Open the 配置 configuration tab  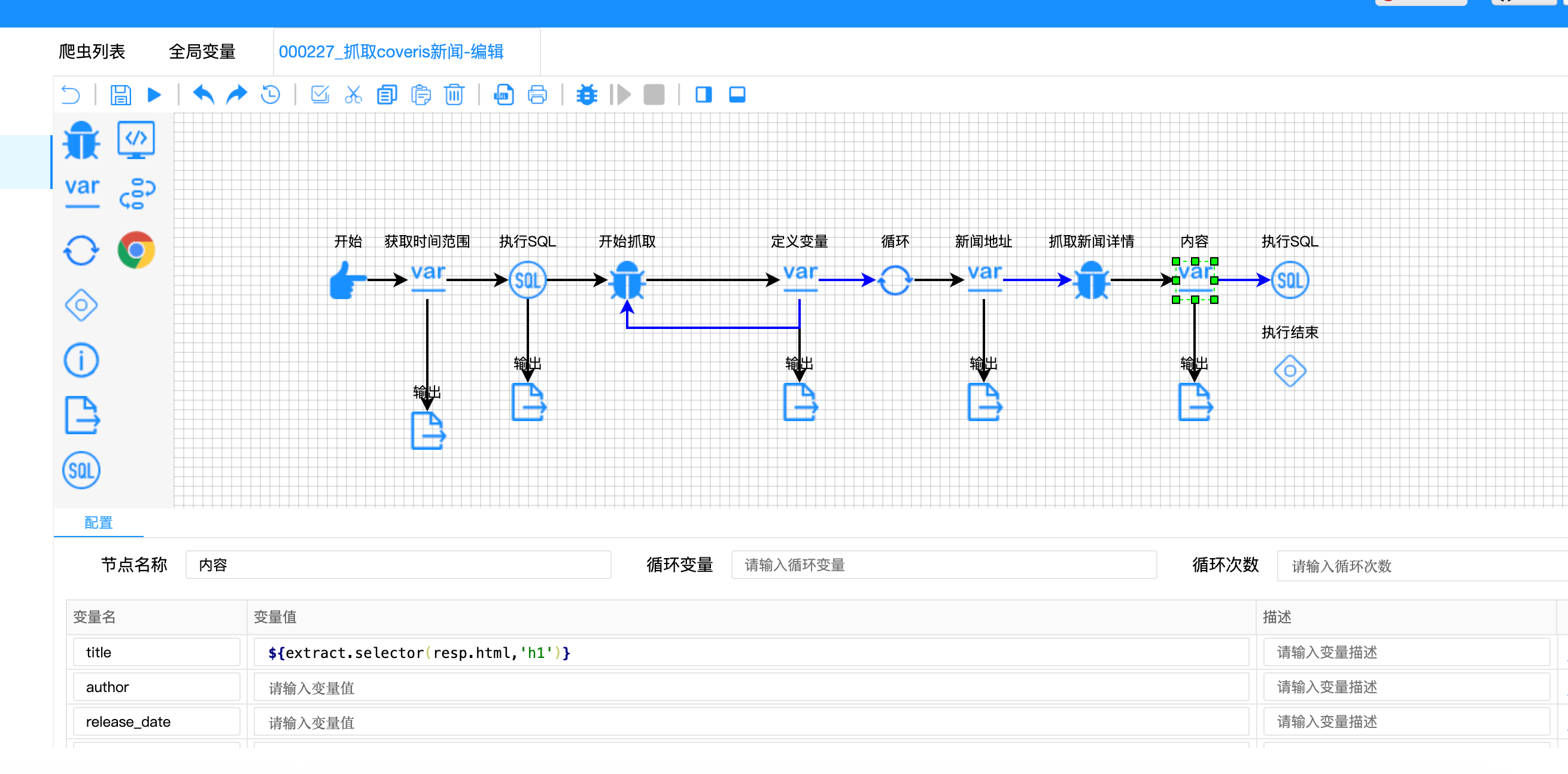click(99, 523)
